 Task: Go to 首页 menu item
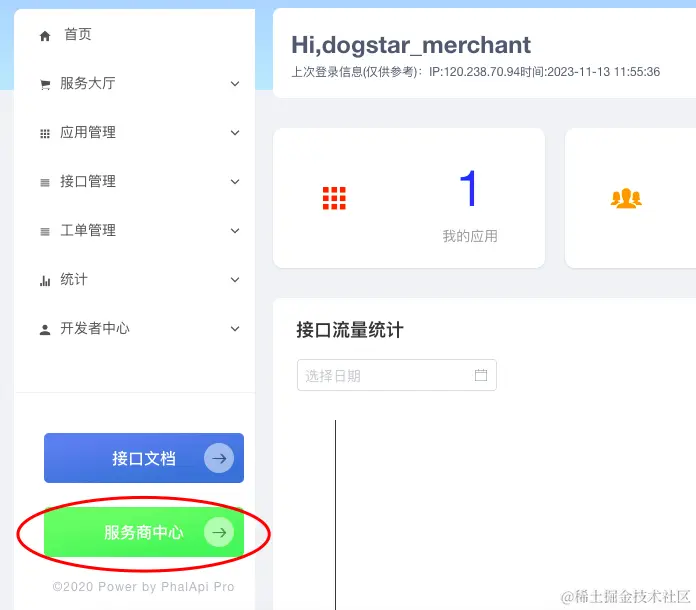(x=135, y=35)
